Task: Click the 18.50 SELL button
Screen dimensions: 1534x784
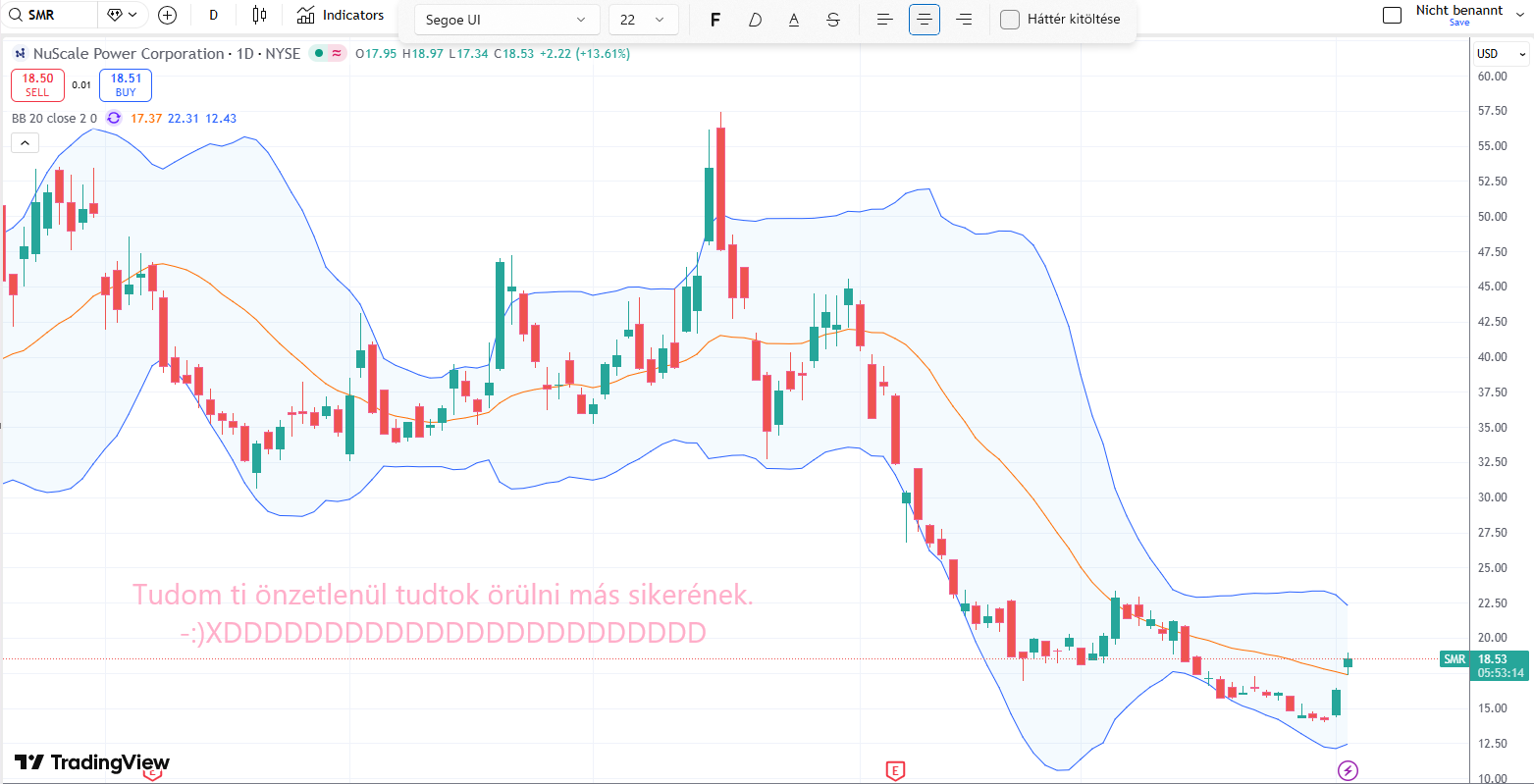Action: [37, 85]
